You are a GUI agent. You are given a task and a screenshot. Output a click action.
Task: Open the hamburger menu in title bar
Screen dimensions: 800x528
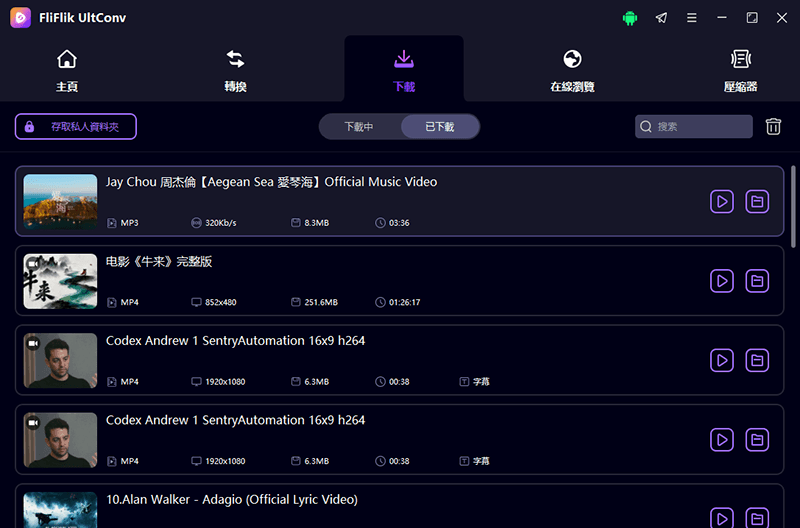click(x=692, y=18)
